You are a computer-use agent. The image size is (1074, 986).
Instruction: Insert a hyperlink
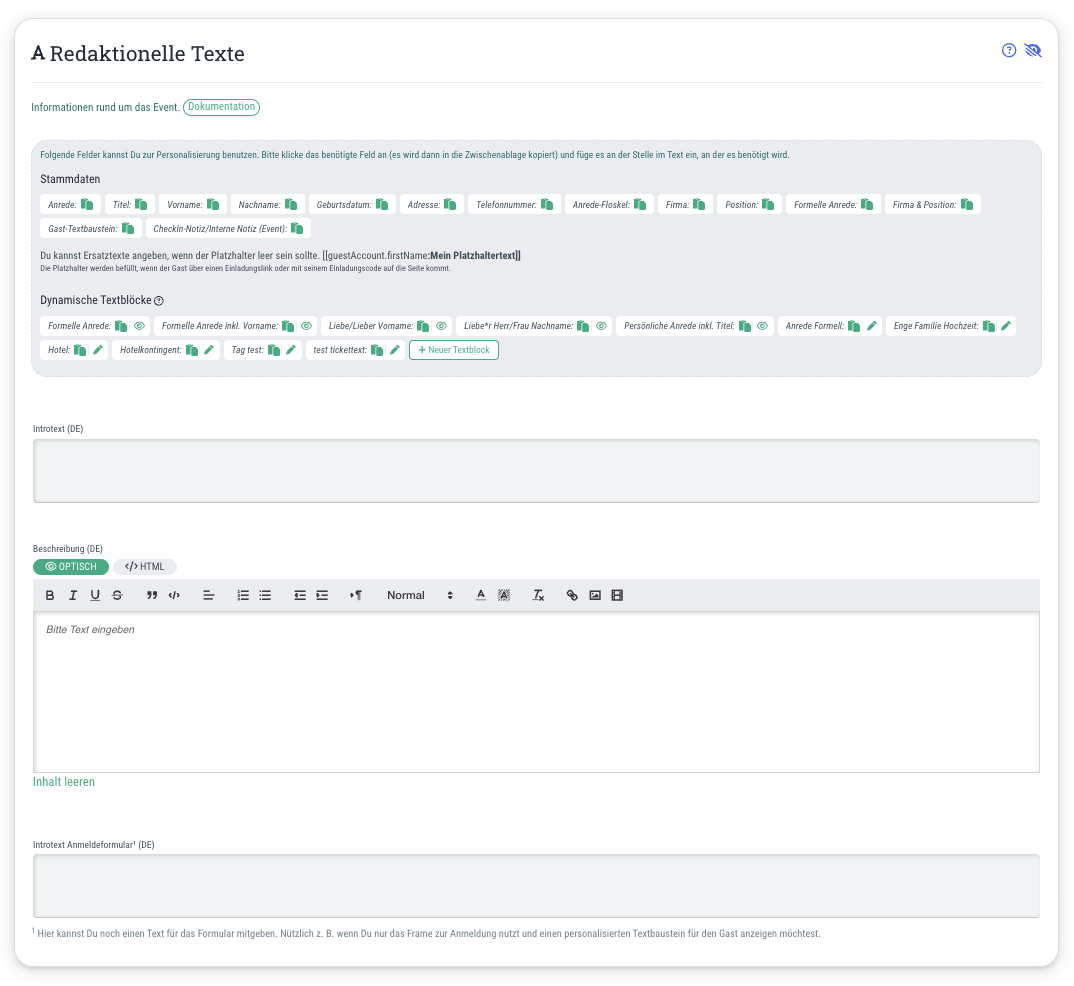pos(572,595)
